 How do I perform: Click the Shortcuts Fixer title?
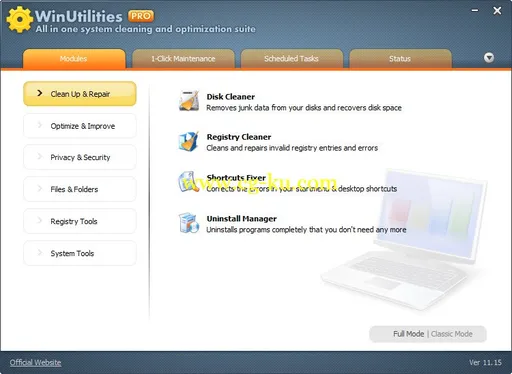[236, 178]
